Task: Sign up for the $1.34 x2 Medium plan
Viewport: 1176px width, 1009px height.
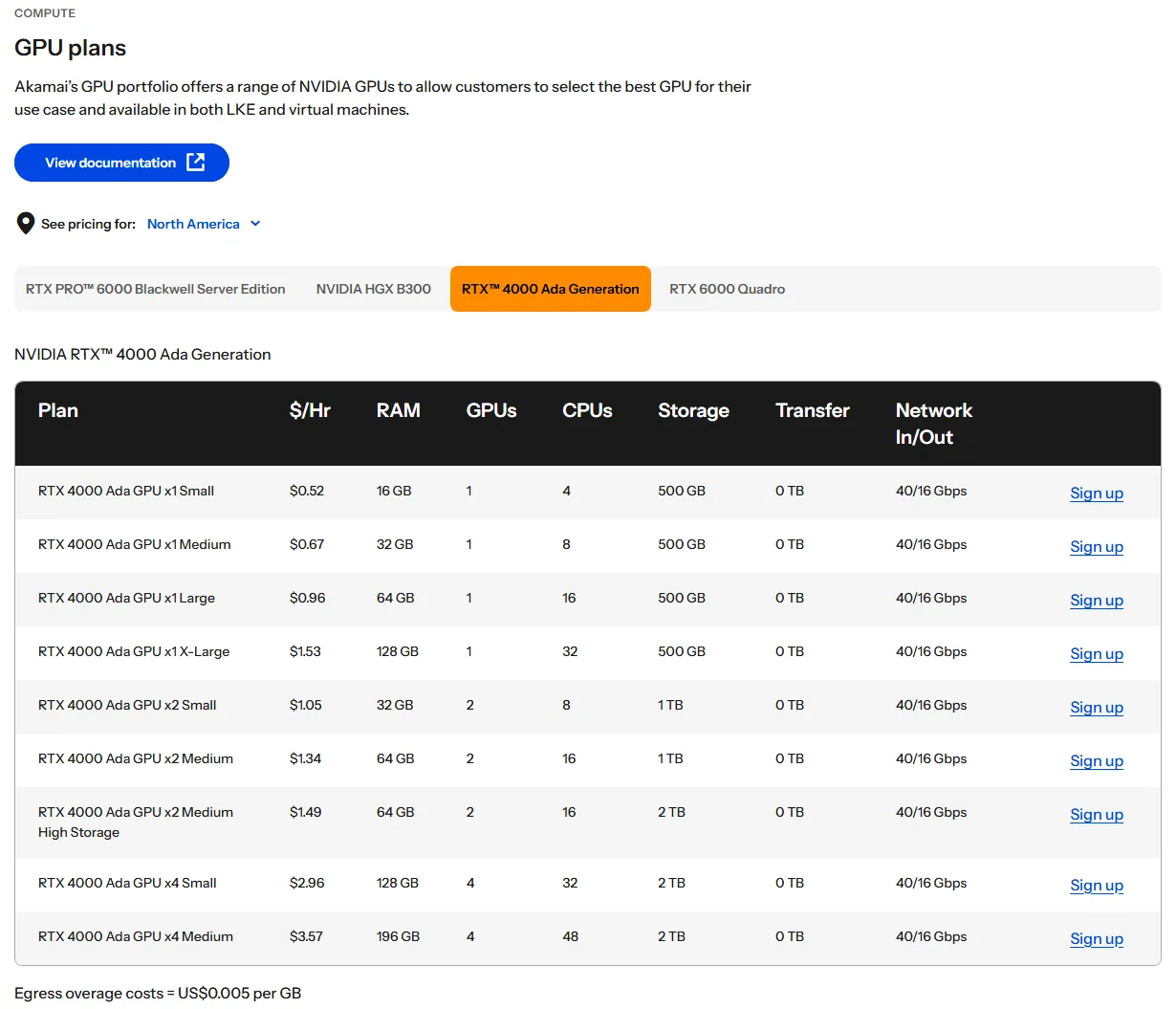Action: coord(1097,760)
